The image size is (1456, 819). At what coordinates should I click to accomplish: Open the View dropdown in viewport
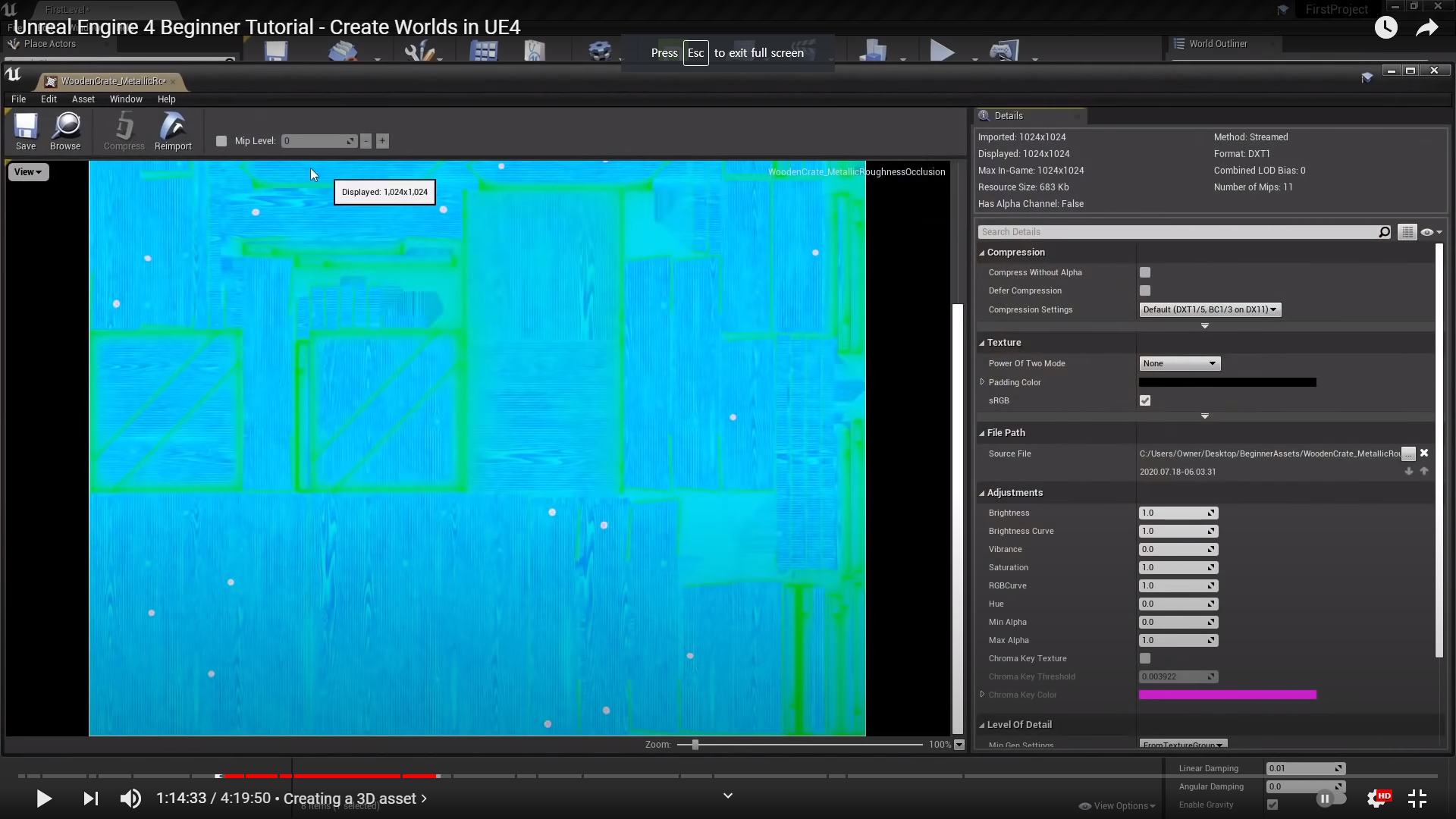[x=28, y=172]
